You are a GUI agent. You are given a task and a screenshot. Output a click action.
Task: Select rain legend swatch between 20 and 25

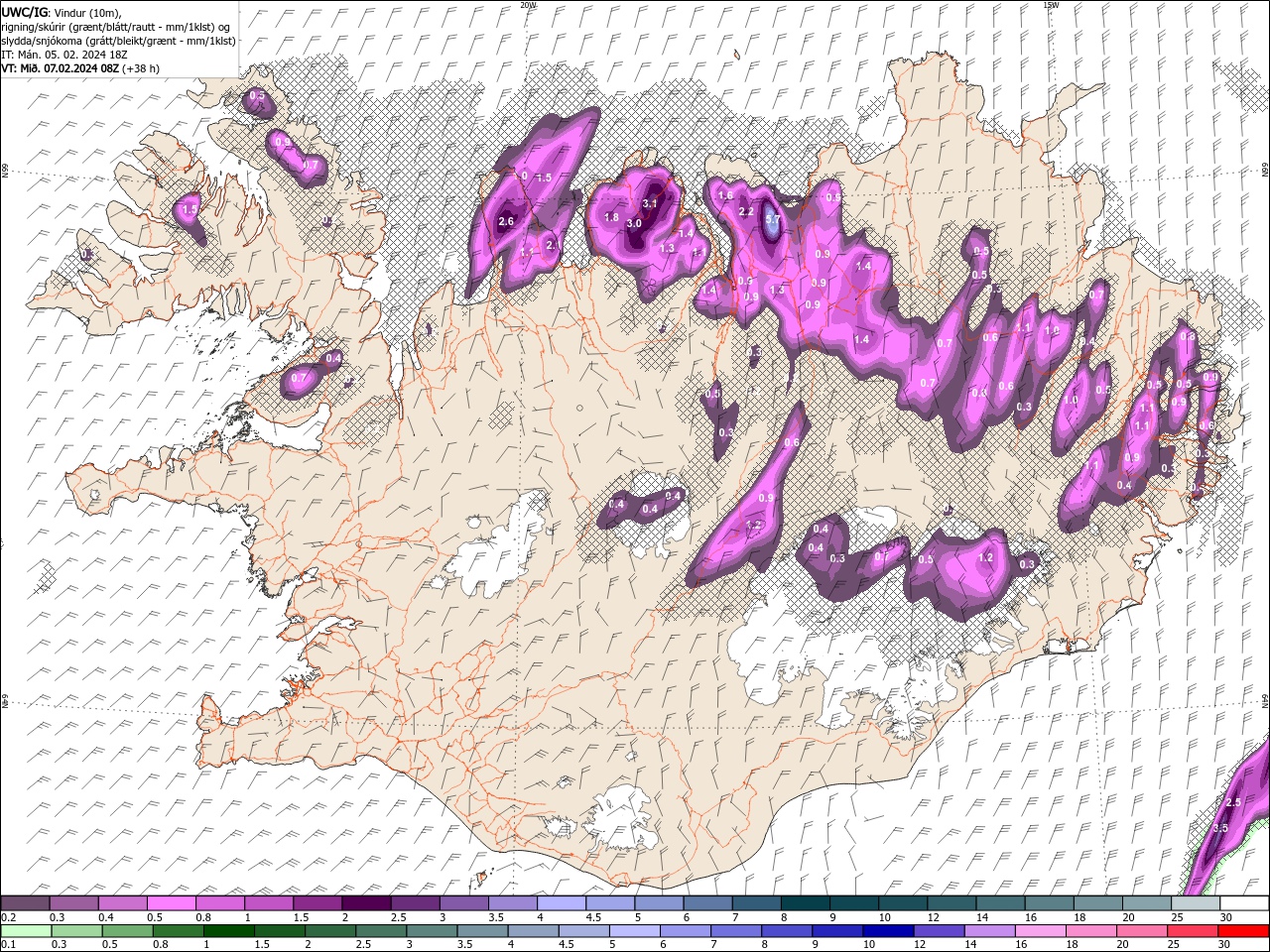point(1142,931)
